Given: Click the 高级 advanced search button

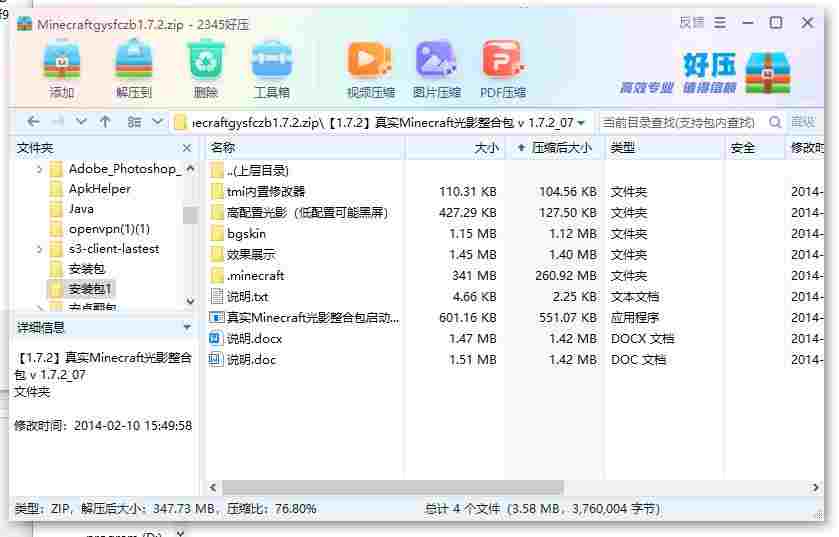Looking at the screenshot, I should coord(803,122).
